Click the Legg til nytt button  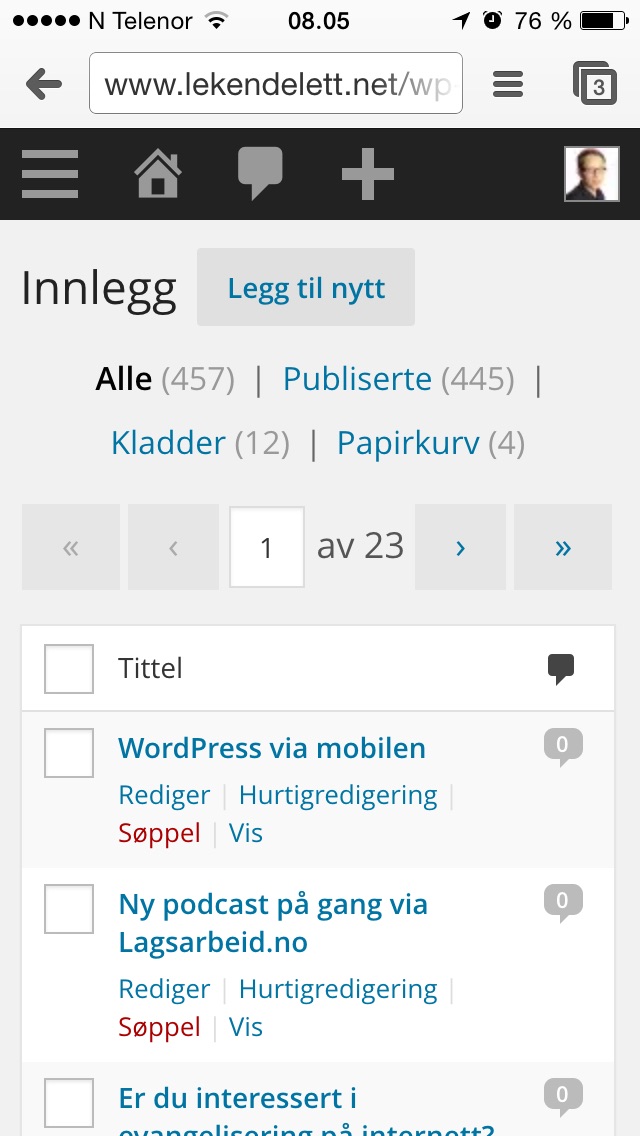pos(306,288)
